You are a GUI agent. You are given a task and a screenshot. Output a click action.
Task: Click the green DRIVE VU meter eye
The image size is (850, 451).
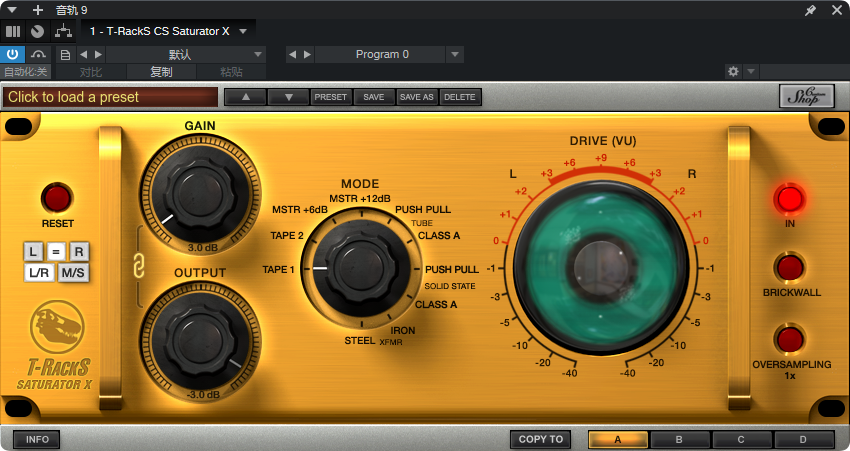click(601, 268)
